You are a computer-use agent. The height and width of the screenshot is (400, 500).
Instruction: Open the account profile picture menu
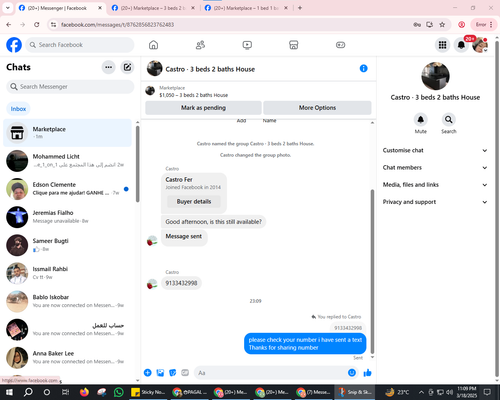click(x=480, y=45)
